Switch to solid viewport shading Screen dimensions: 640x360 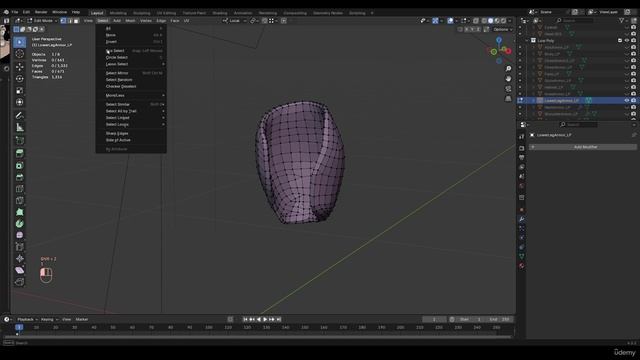[491, 20]
